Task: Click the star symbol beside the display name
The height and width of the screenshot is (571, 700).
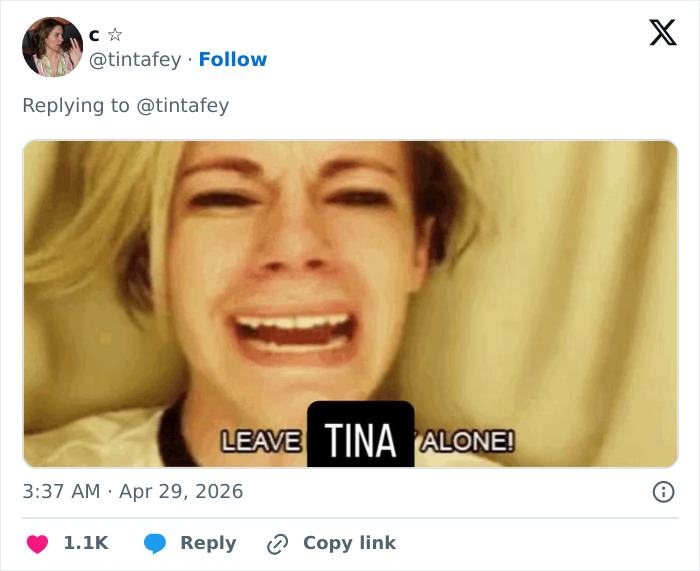Action: coord(114,35)
